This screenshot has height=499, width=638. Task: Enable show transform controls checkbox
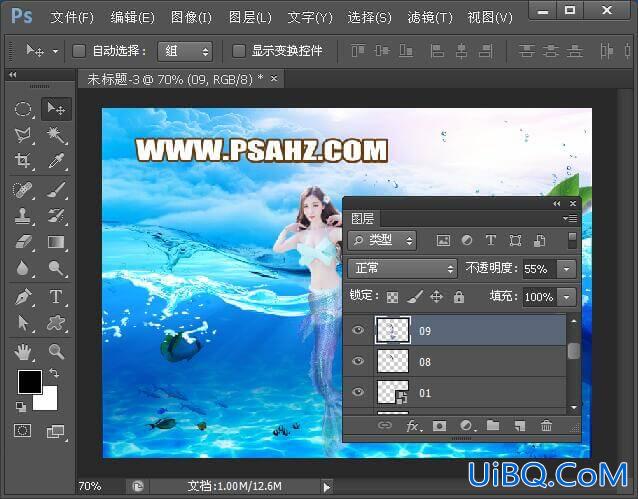tap(239, 51)
